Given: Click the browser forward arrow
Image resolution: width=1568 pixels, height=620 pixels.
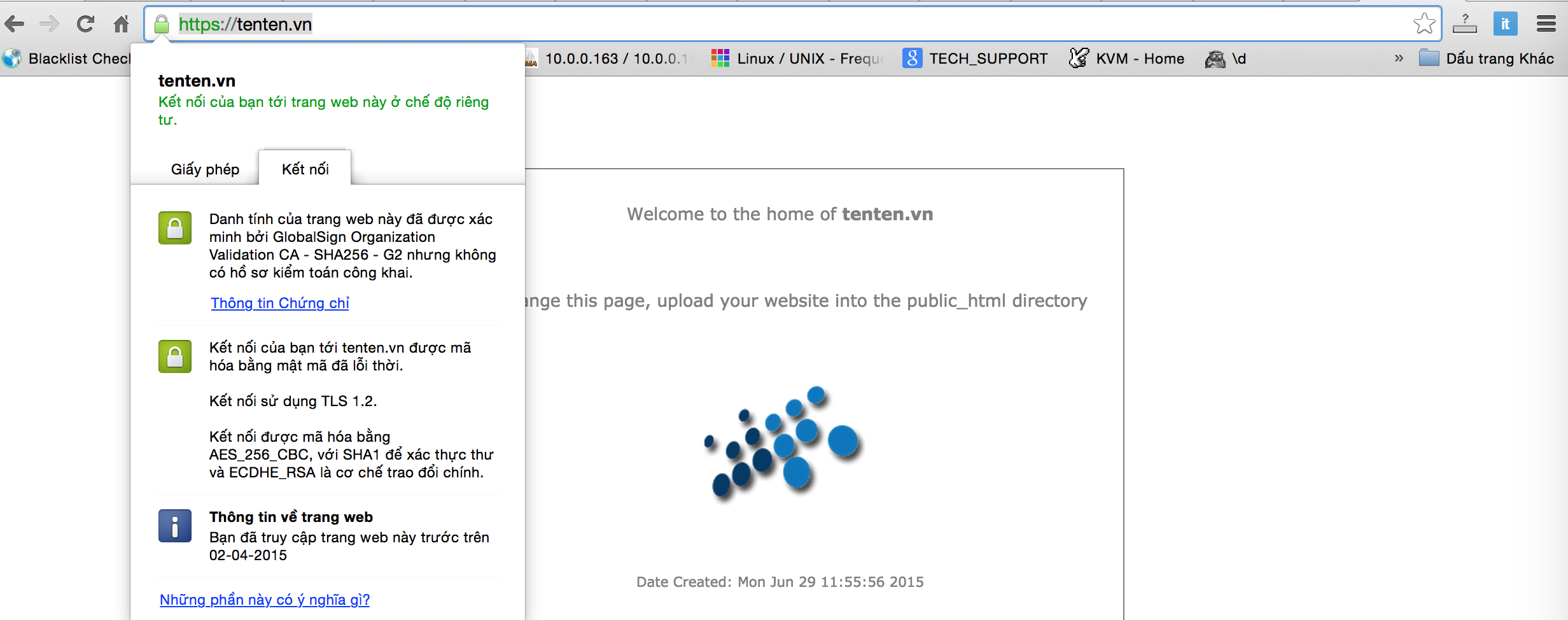Looking at the screenshot, I should click(x=49, y=25).
